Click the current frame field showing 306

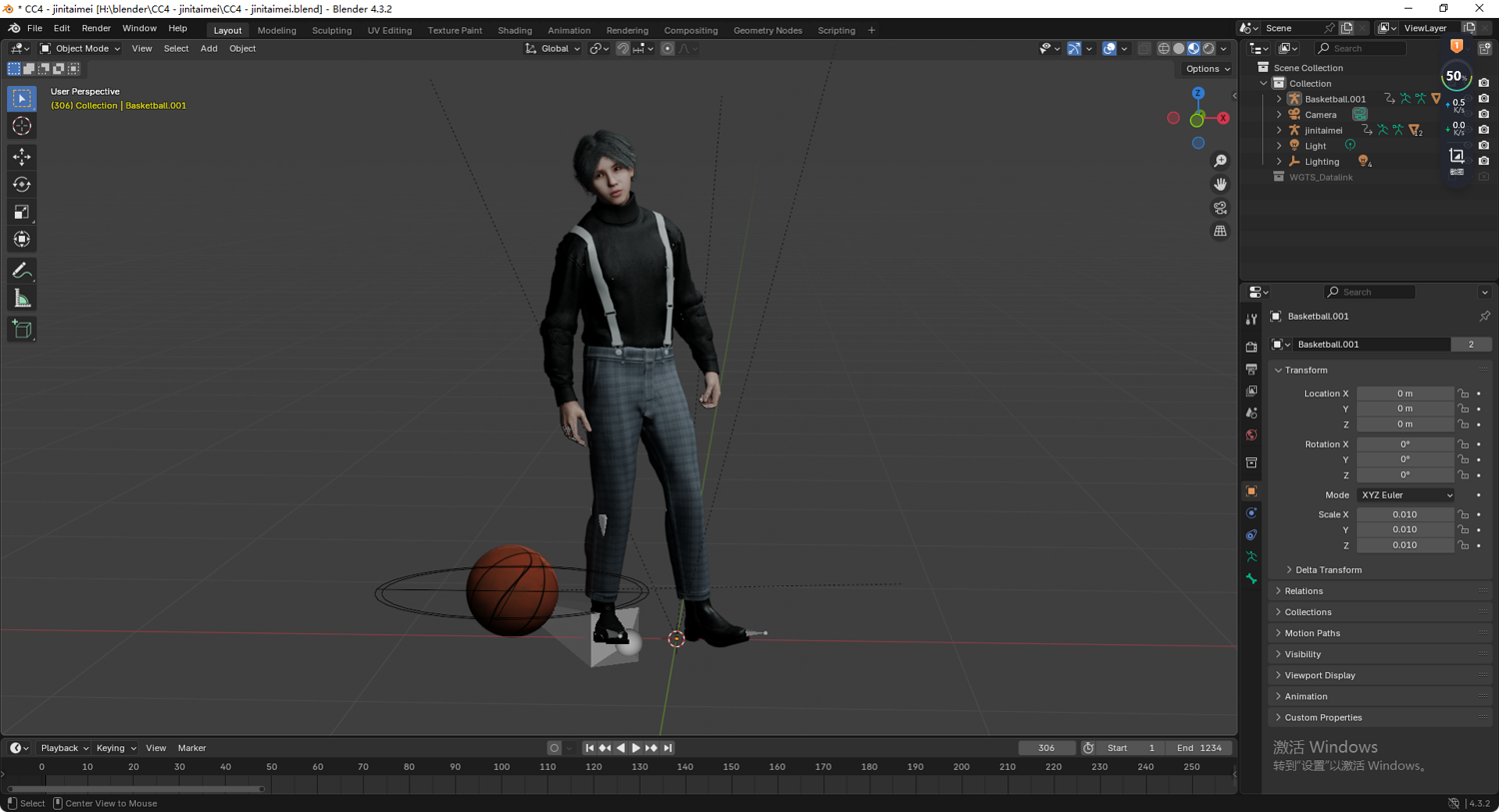[x=1046, y=748]
